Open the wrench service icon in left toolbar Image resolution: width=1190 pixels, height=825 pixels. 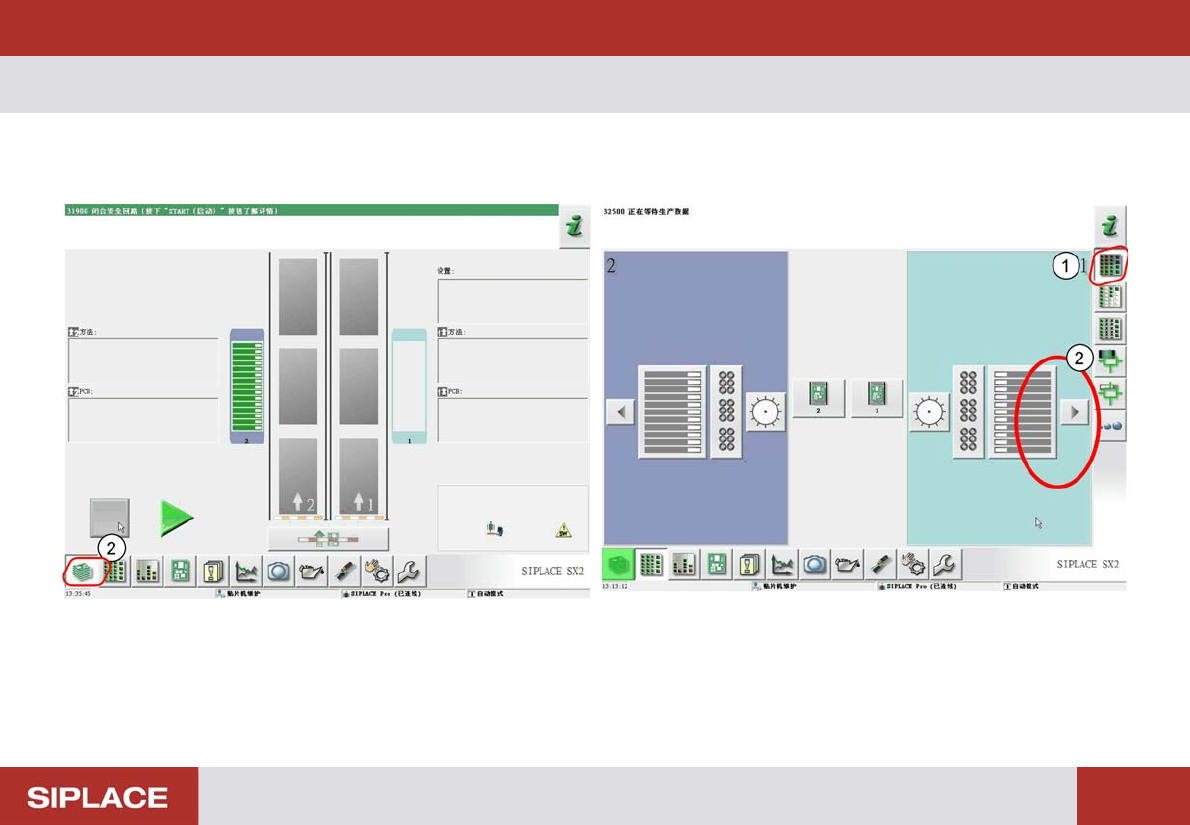(x=408, y=571)
